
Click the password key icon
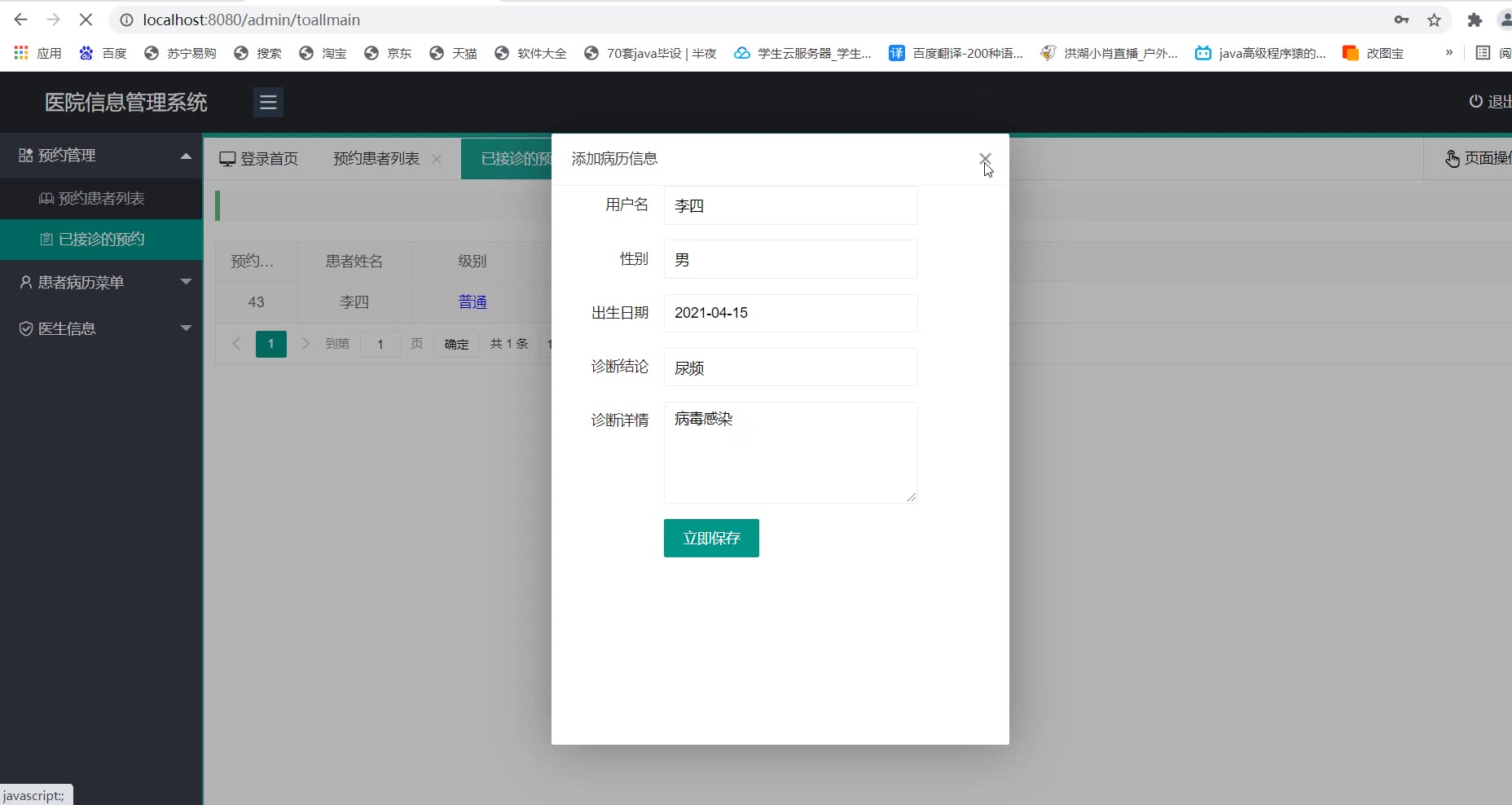coord(1401,20)
